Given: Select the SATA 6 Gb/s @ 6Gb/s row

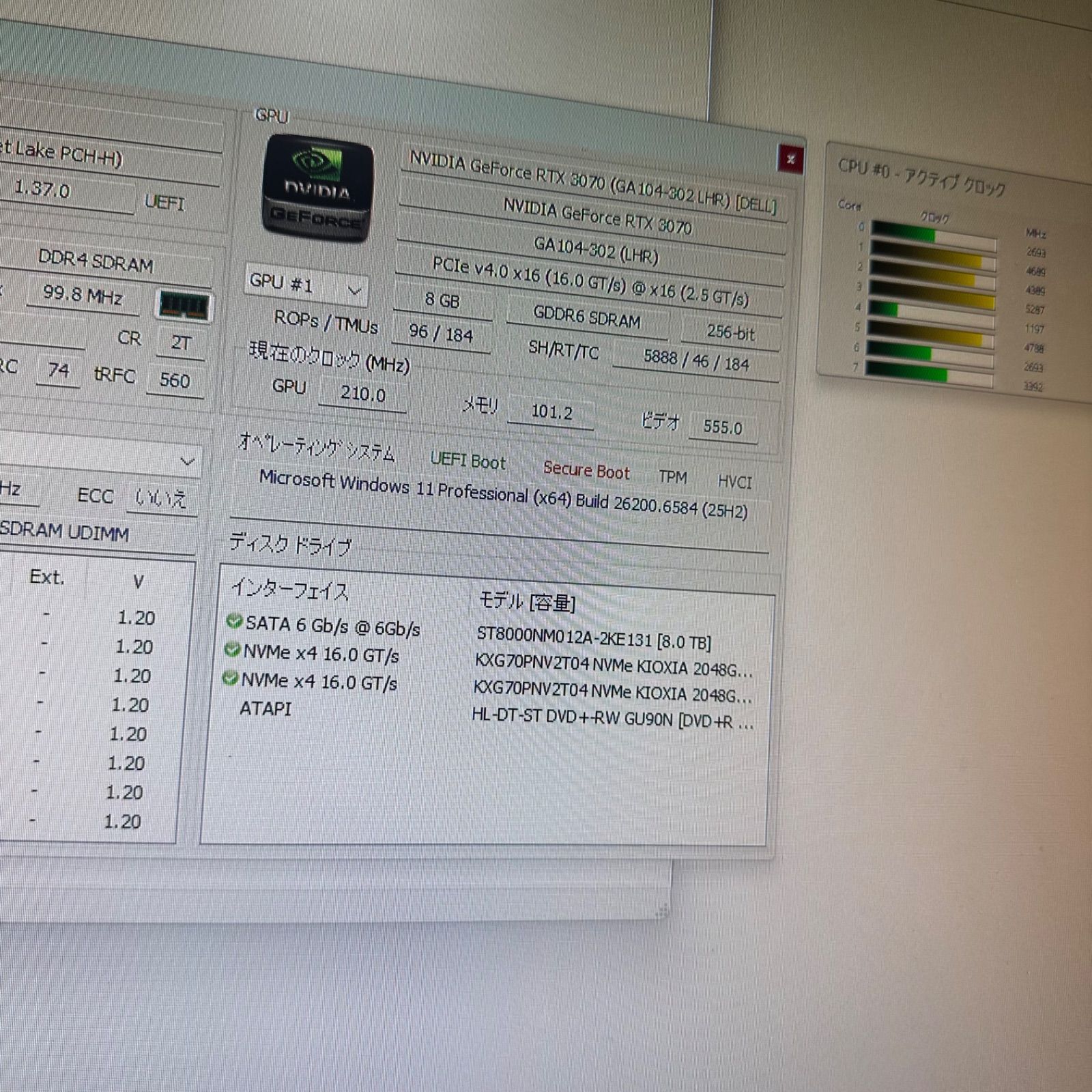Looking at the screenshot, I should [332, 626].
